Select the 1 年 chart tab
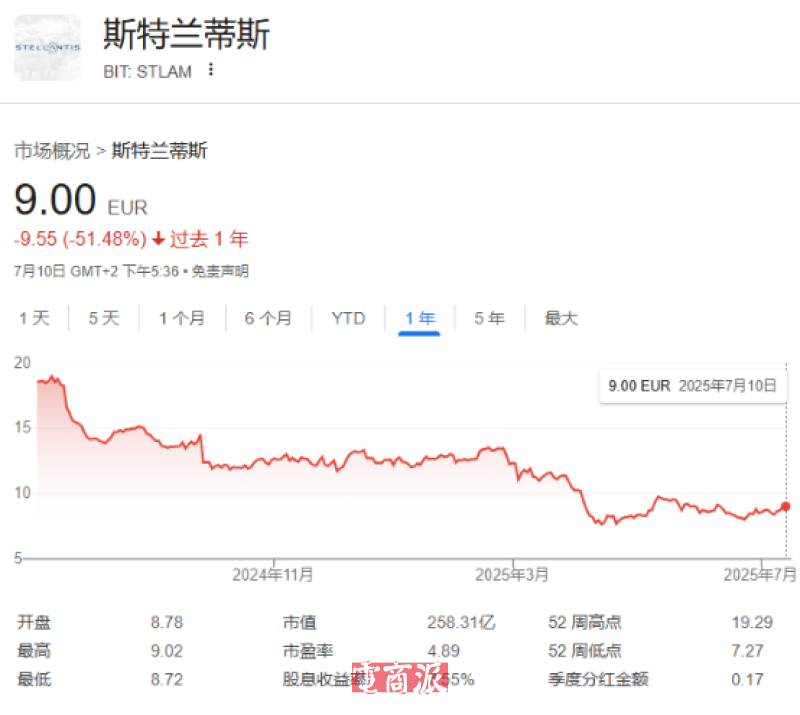The height and width of the screenshot is (715, 800). 419,318
